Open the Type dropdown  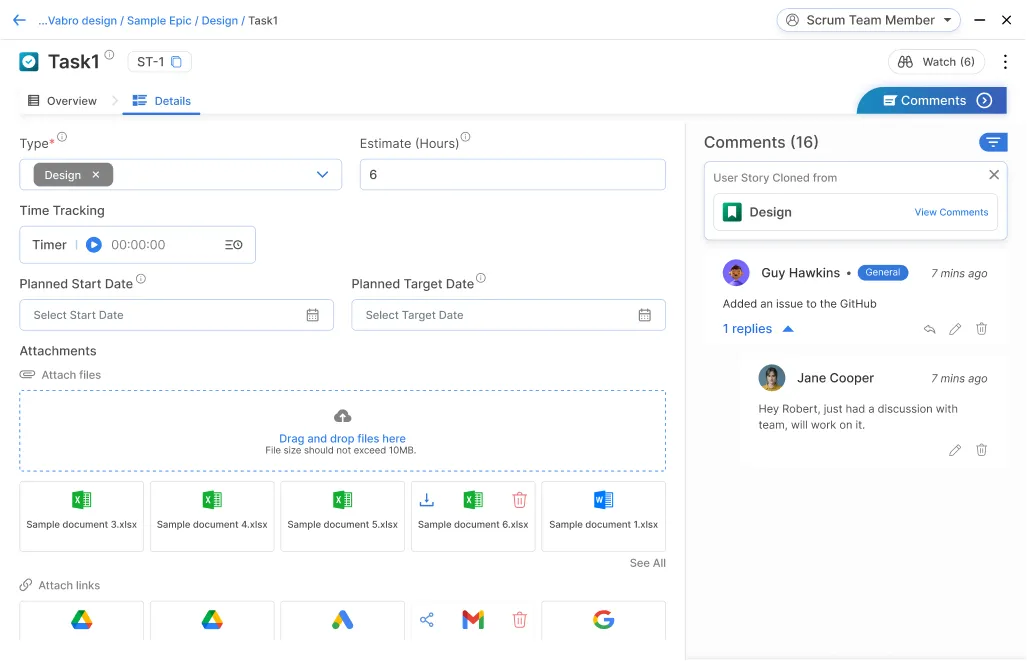click(321, 174)
